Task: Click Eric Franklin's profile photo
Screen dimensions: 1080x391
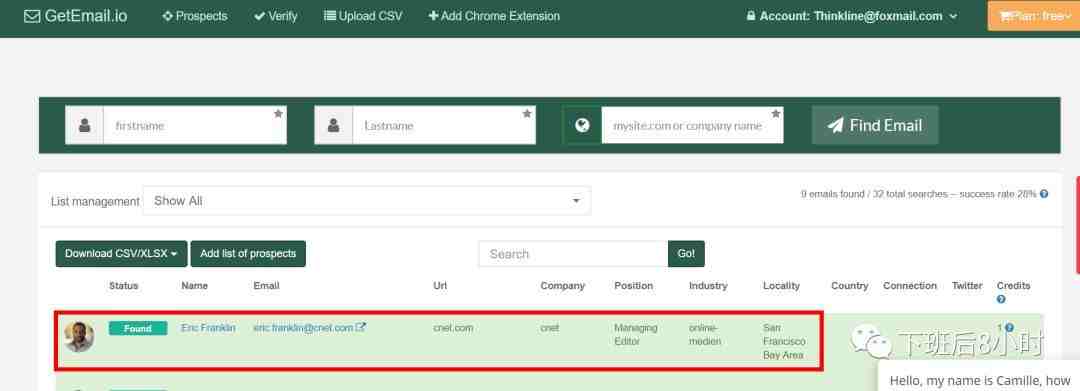Action: [79, 337]
